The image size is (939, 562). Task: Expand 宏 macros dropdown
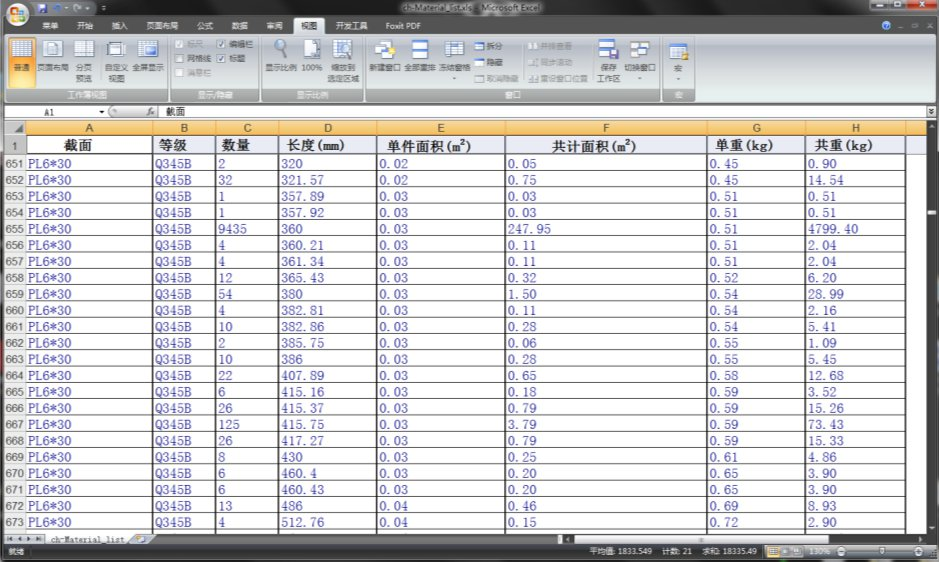[678, 78]
